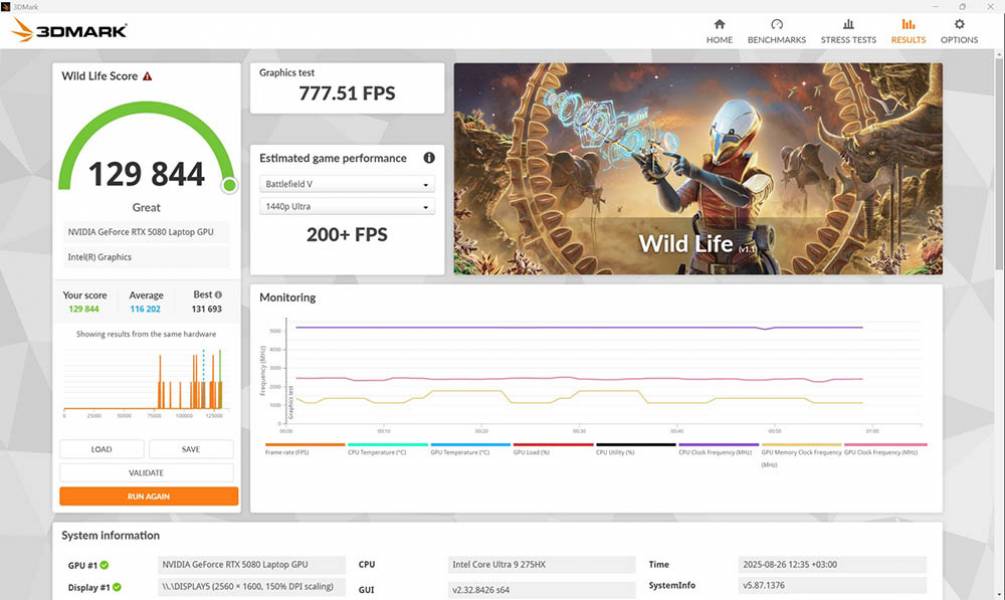Viewport: 1005px width, 600px height.
Task: Expand the 1440p Ultra resolution dropdown
Action: click(x=347, y=207)
